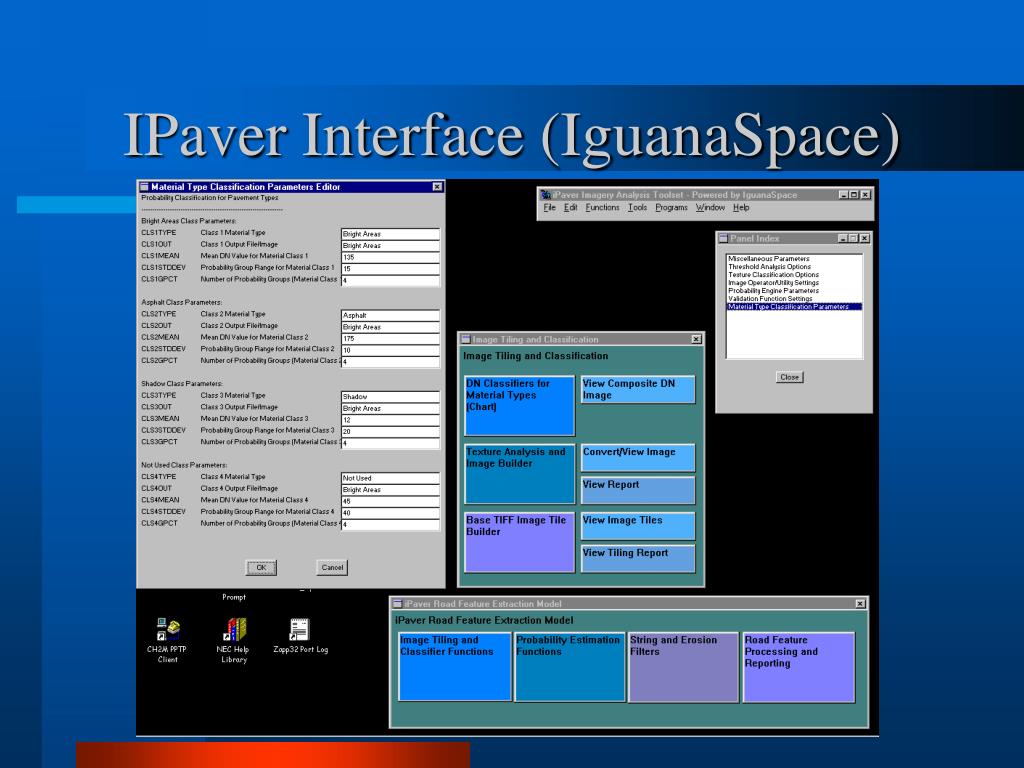Image resolution: width=1024 pixels, height=768 pixels.
Task: Click Convert/View Image button
Action: pyautogui.click(x=638, y=458)
